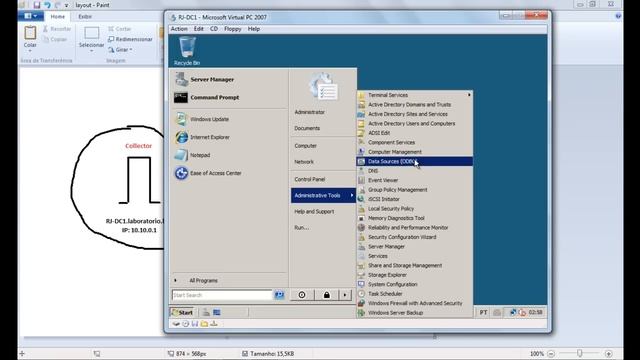The height and width of the screenshot is (360, 640).
Task: Open ADSI Edit tool
Action: click(415, 133)
